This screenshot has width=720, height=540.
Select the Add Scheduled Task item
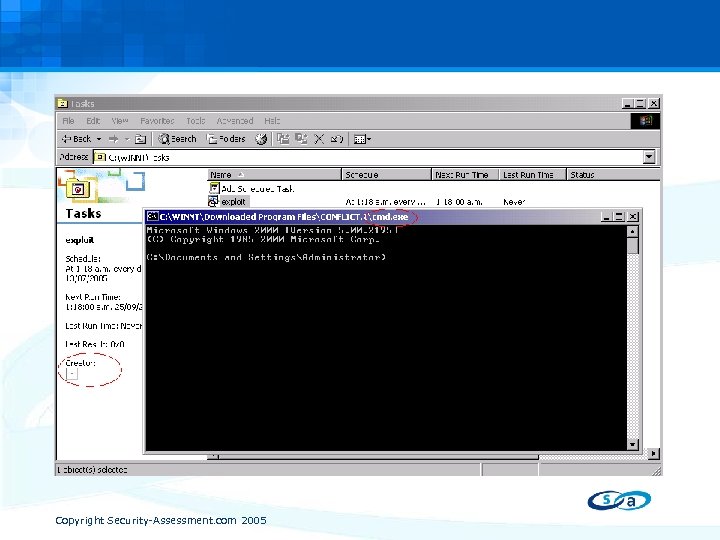[252, 188]
